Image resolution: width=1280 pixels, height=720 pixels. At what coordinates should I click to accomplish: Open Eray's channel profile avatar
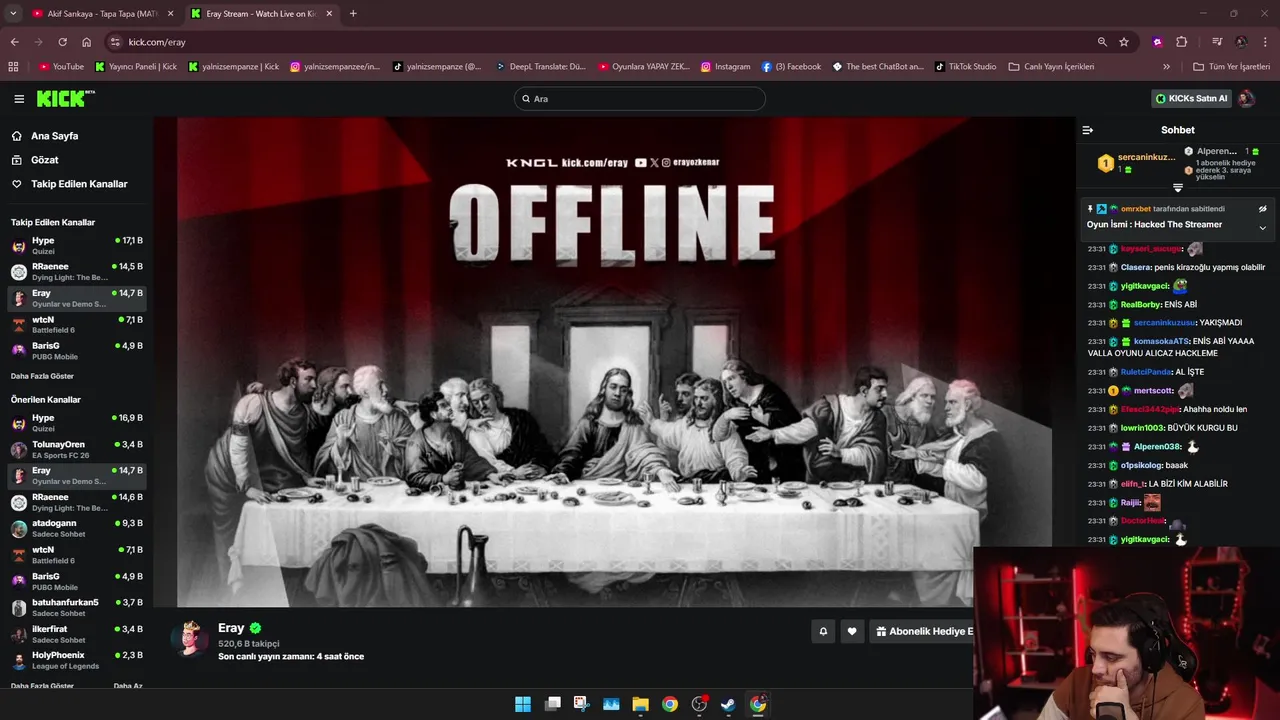(x=190, y=639)
